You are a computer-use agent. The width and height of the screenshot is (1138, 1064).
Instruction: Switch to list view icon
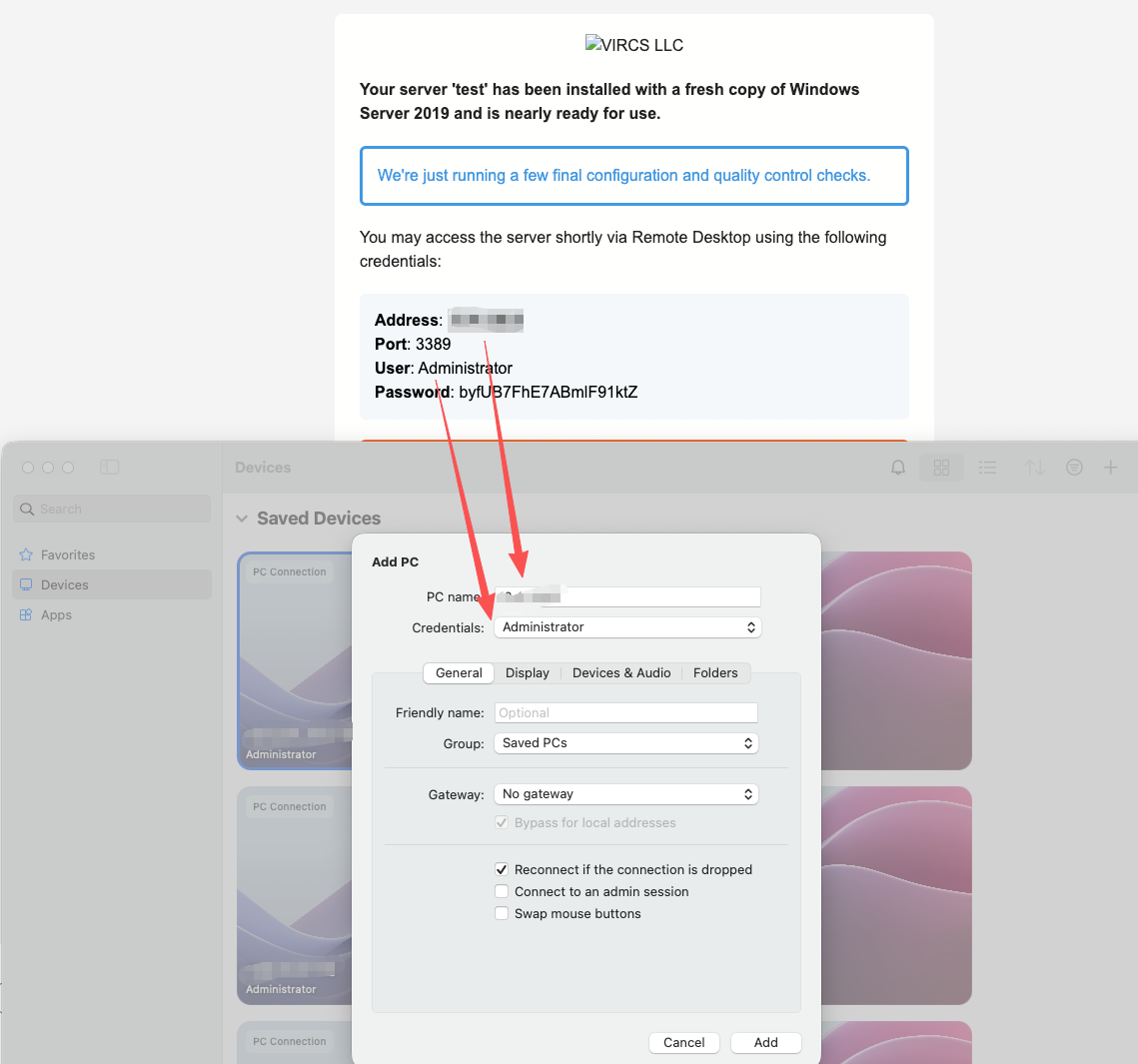pos(987,468)
